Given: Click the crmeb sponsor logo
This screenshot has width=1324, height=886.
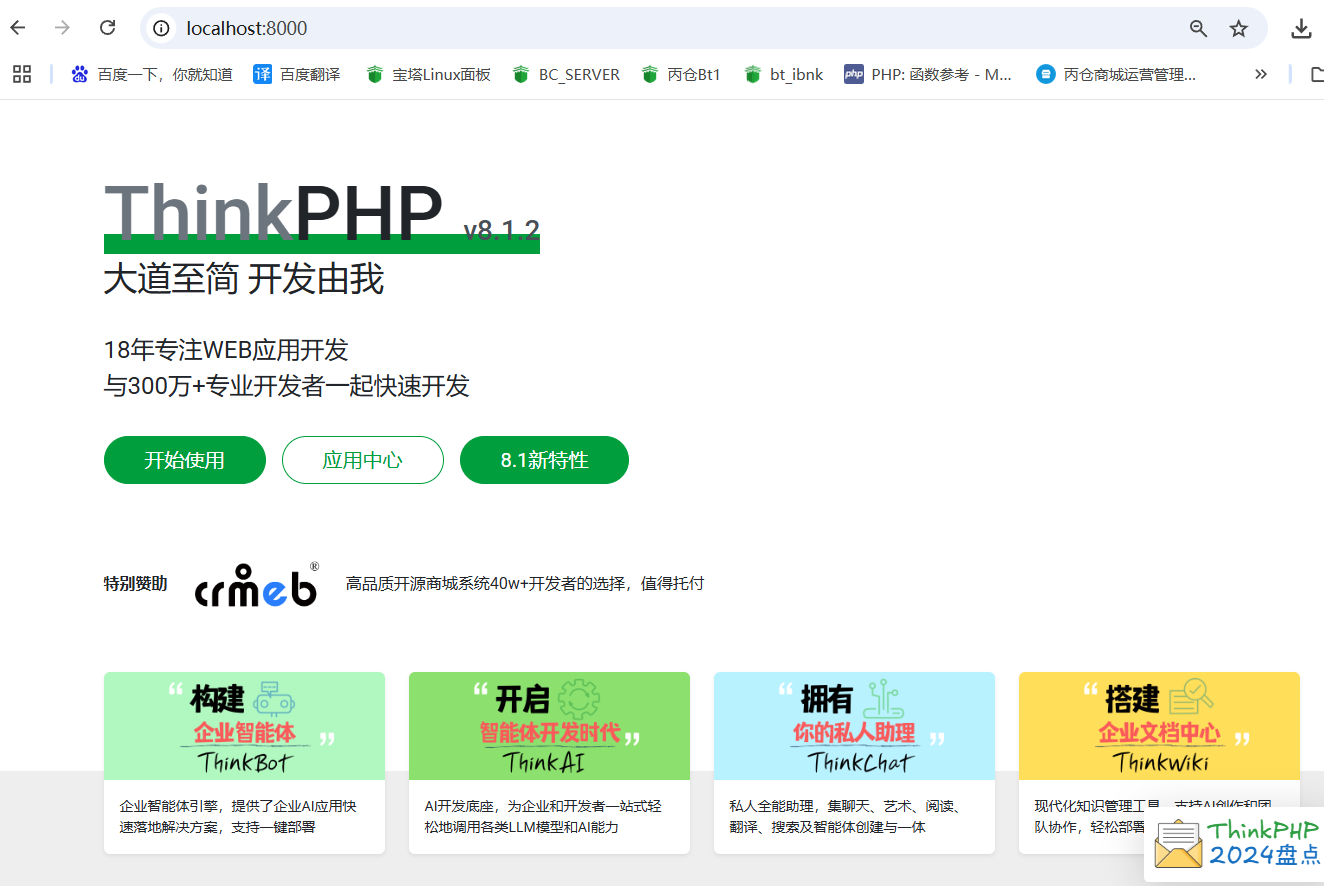Looking at the screenshot, I should tap(257, 583).
